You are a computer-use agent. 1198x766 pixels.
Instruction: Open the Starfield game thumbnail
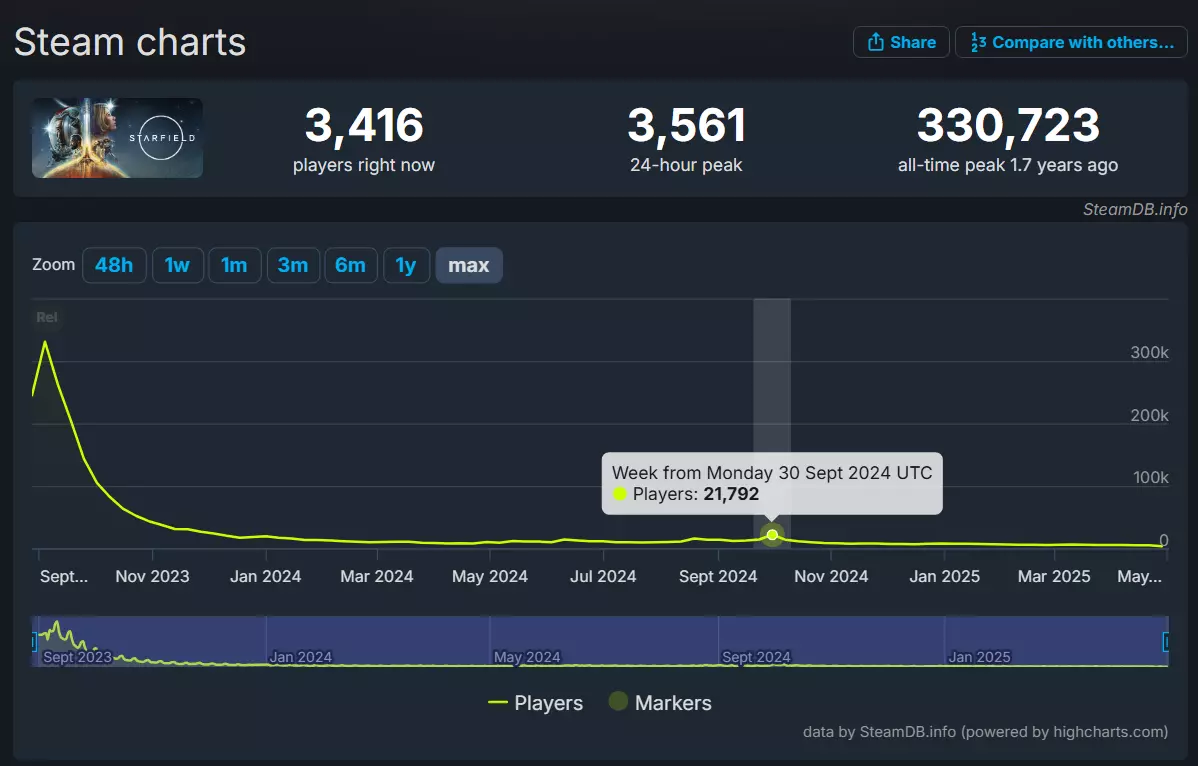(x=118, y=138)
